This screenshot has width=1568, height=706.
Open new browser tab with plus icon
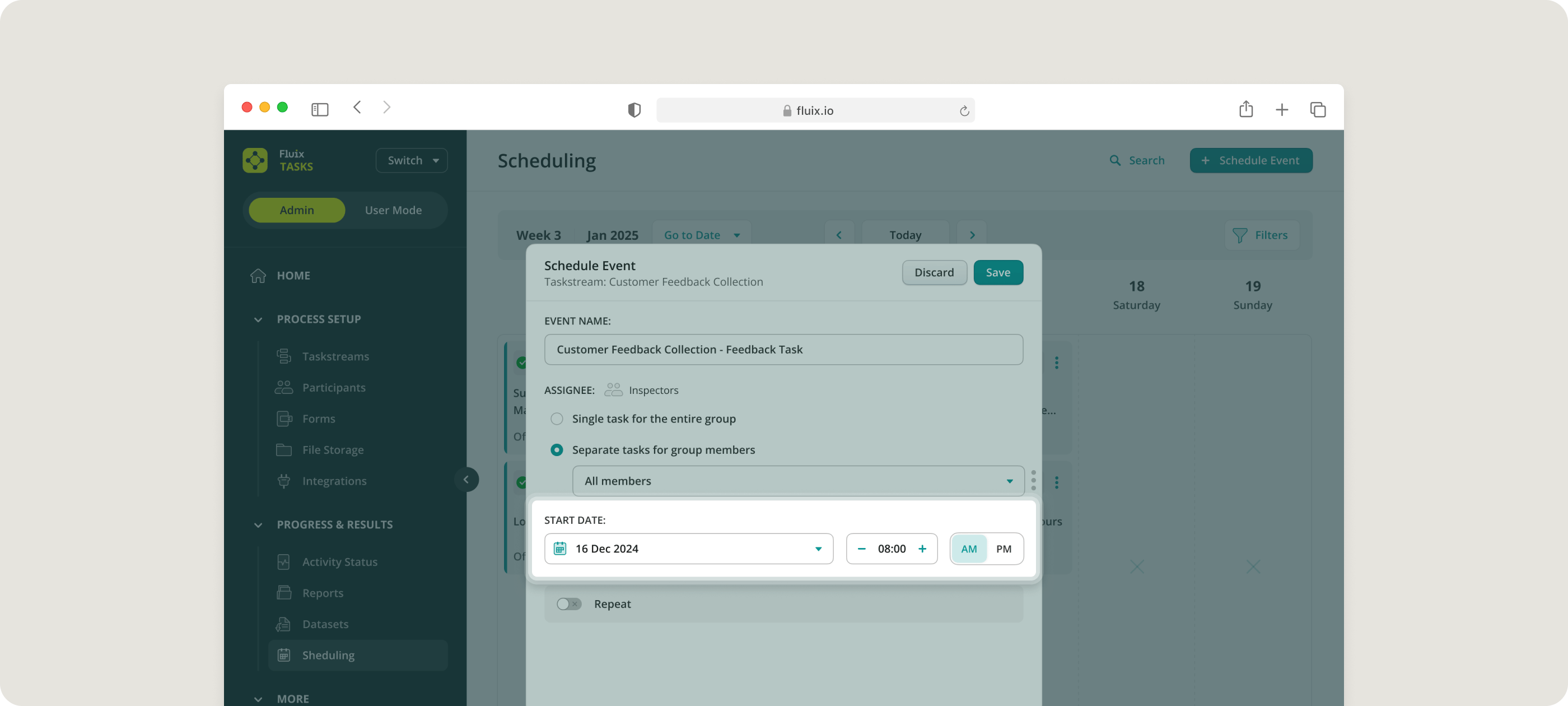click(x=1281, y=110)
